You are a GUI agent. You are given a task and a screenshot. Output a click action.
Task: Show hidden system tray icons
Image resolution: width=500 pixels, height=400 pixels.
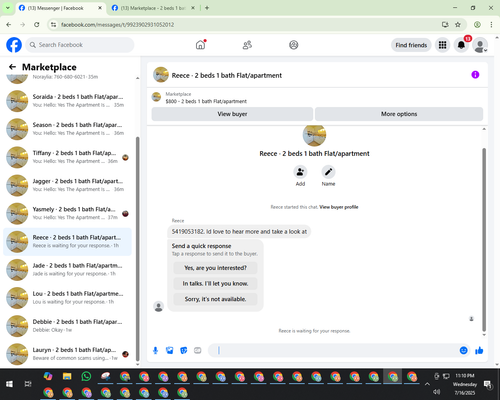(x=427, y=384)
